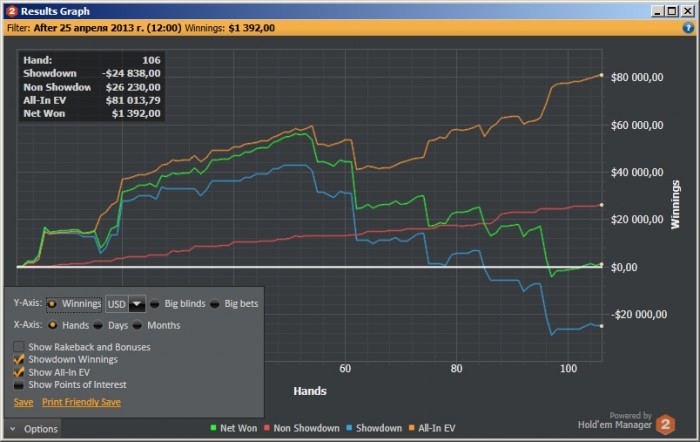Click the All-In EV line endpoint marker
The width and height of the screenshot is (700, 442).
(x=601, y=75)
